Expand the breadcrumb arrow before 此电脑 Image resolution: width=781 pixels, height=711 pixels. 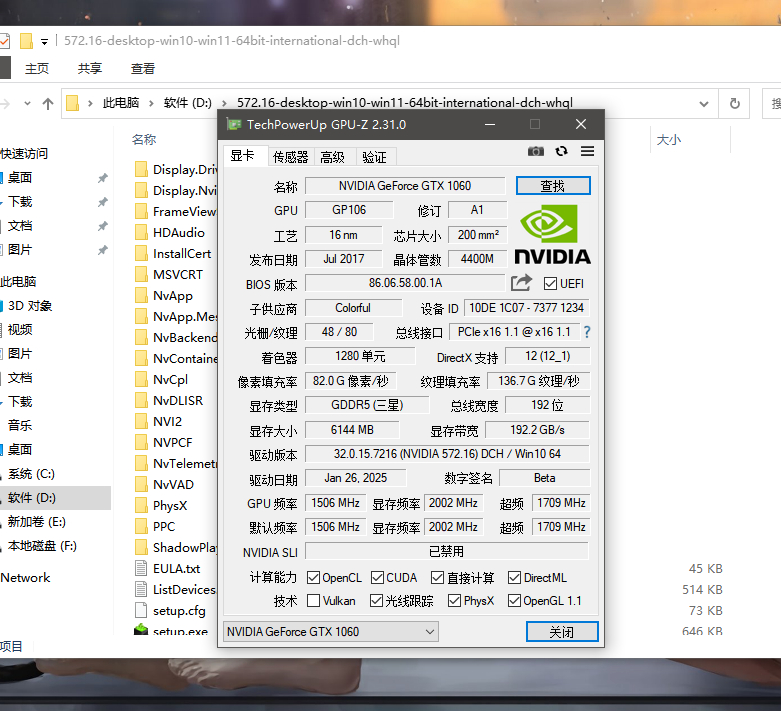point(90,104)
